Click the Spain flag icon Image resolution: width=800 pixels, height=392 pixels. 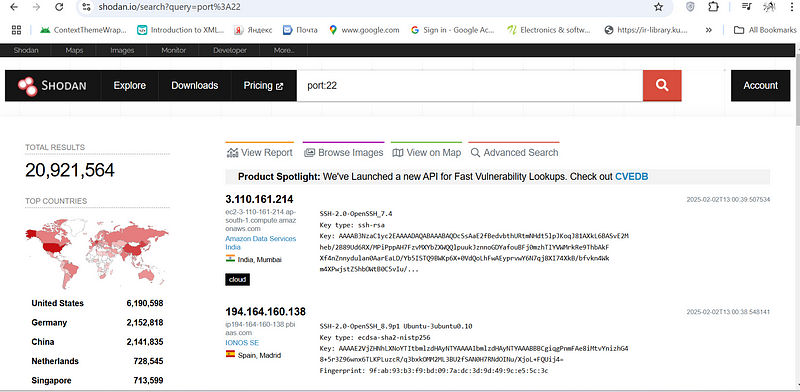[x=230, y=354]
